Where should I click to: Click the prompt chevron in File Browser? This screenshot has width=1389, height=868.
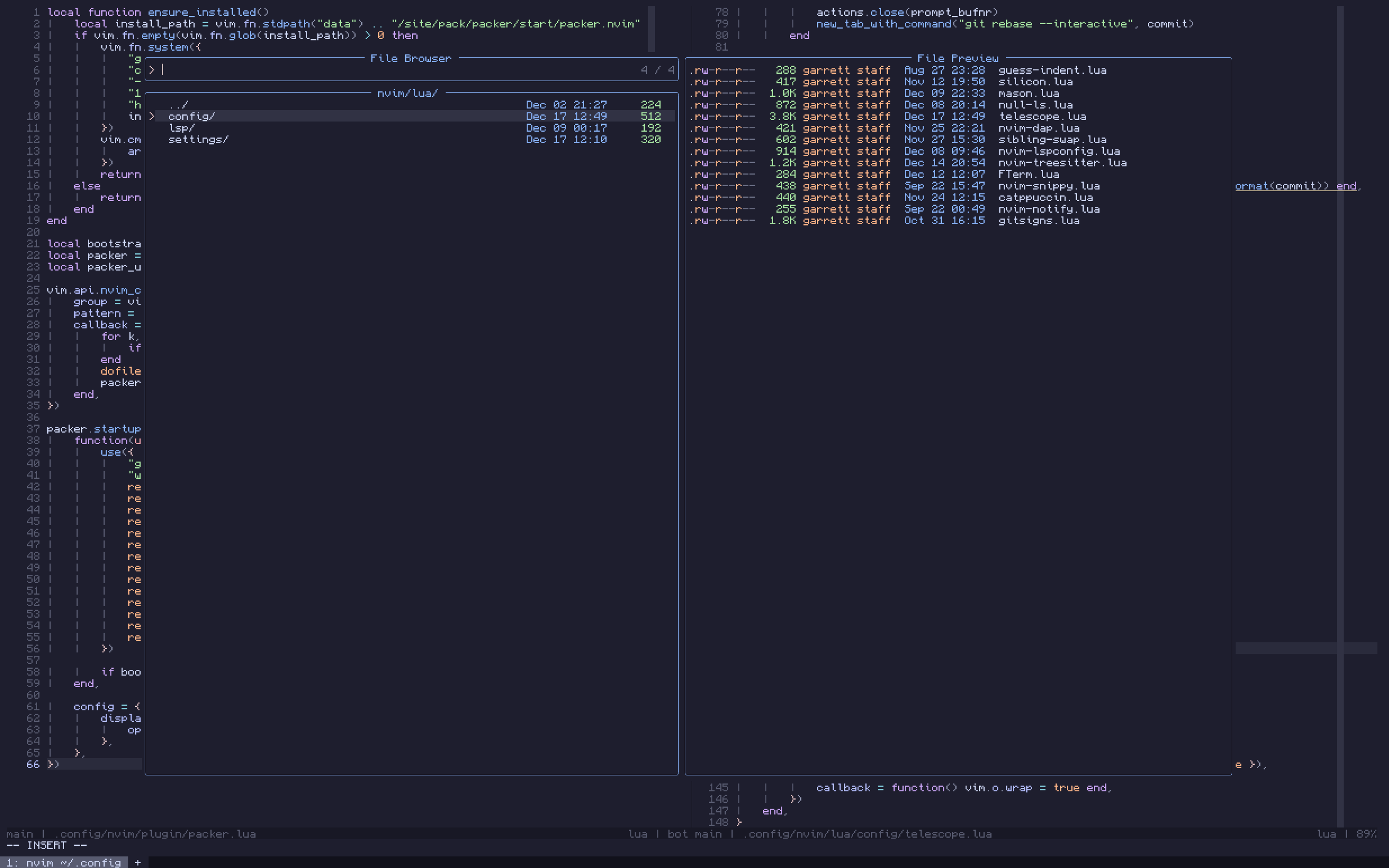pyautogui.click(x=151, y=70)
